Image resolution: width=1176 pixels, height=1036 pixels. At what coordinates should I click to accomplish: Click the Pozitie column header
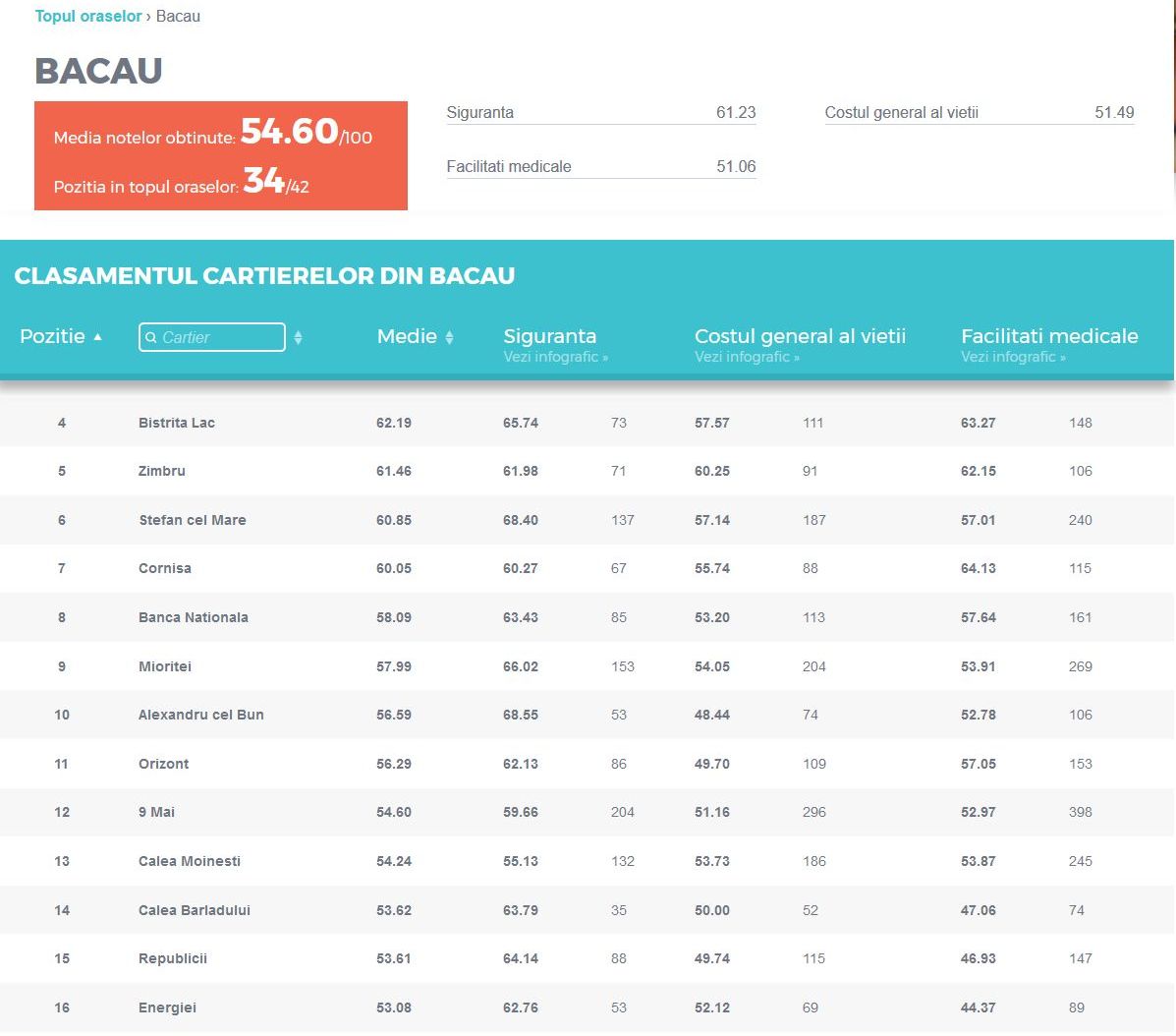[52, 336]
